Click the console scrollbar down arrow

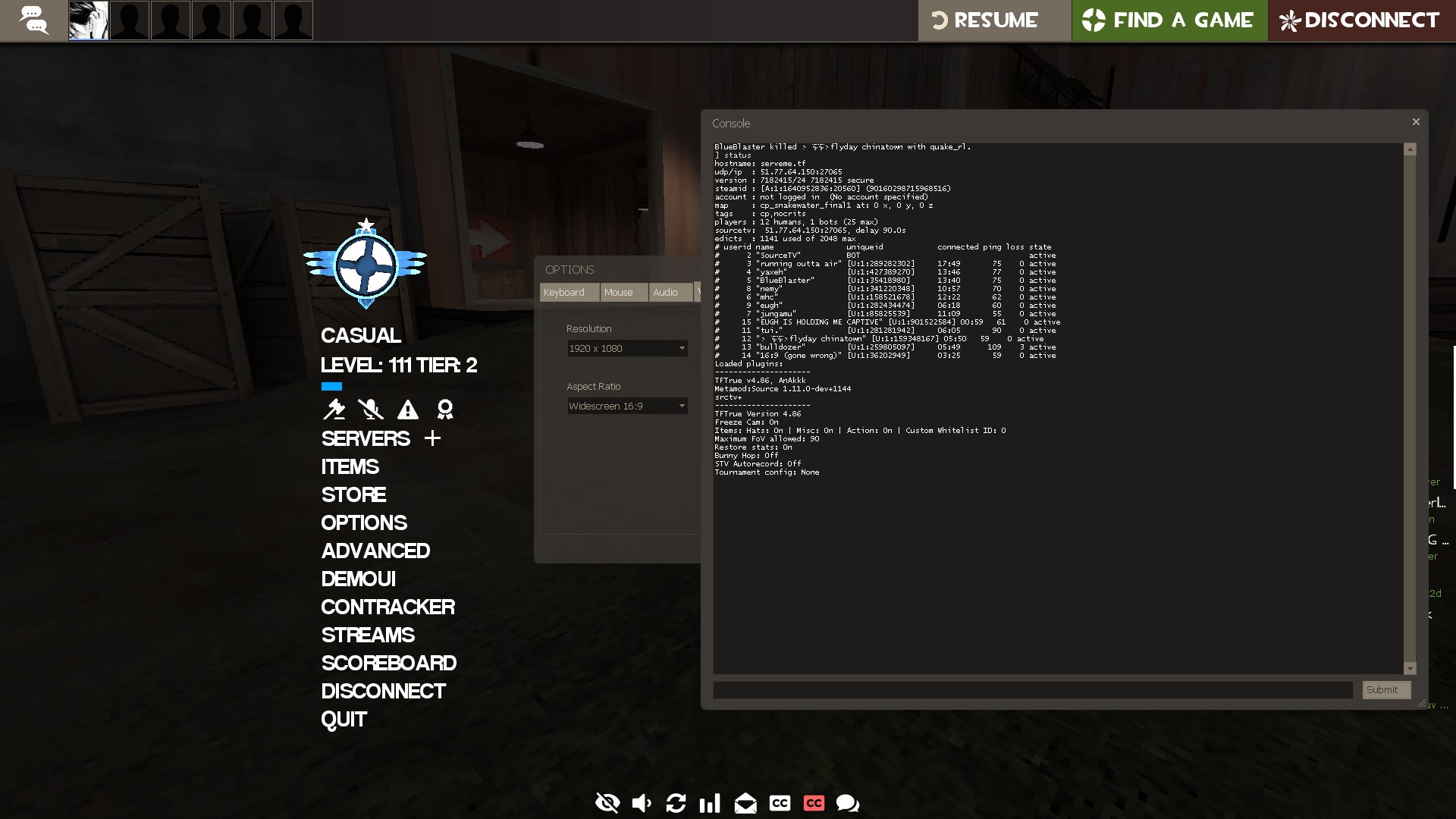(1410, 668)
